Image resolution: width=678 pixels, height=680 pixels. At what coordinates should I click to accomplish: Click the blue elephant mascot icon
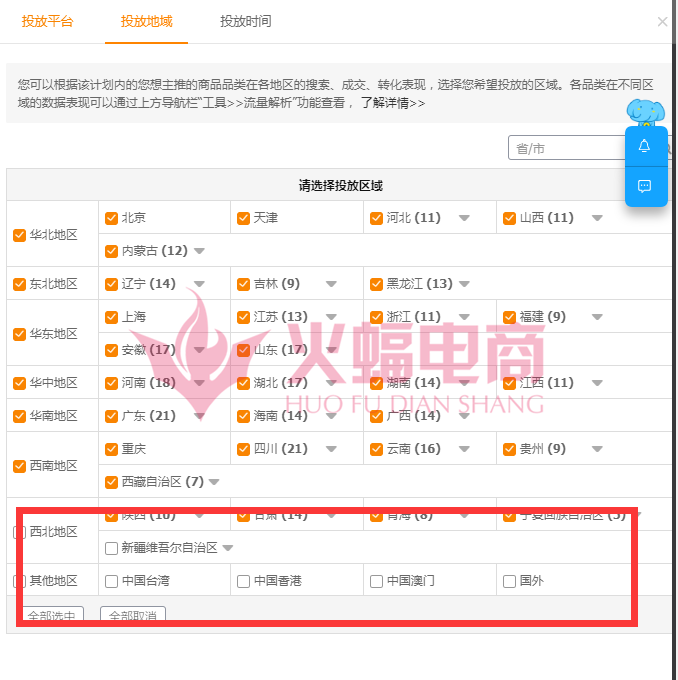tap(645, 111)
